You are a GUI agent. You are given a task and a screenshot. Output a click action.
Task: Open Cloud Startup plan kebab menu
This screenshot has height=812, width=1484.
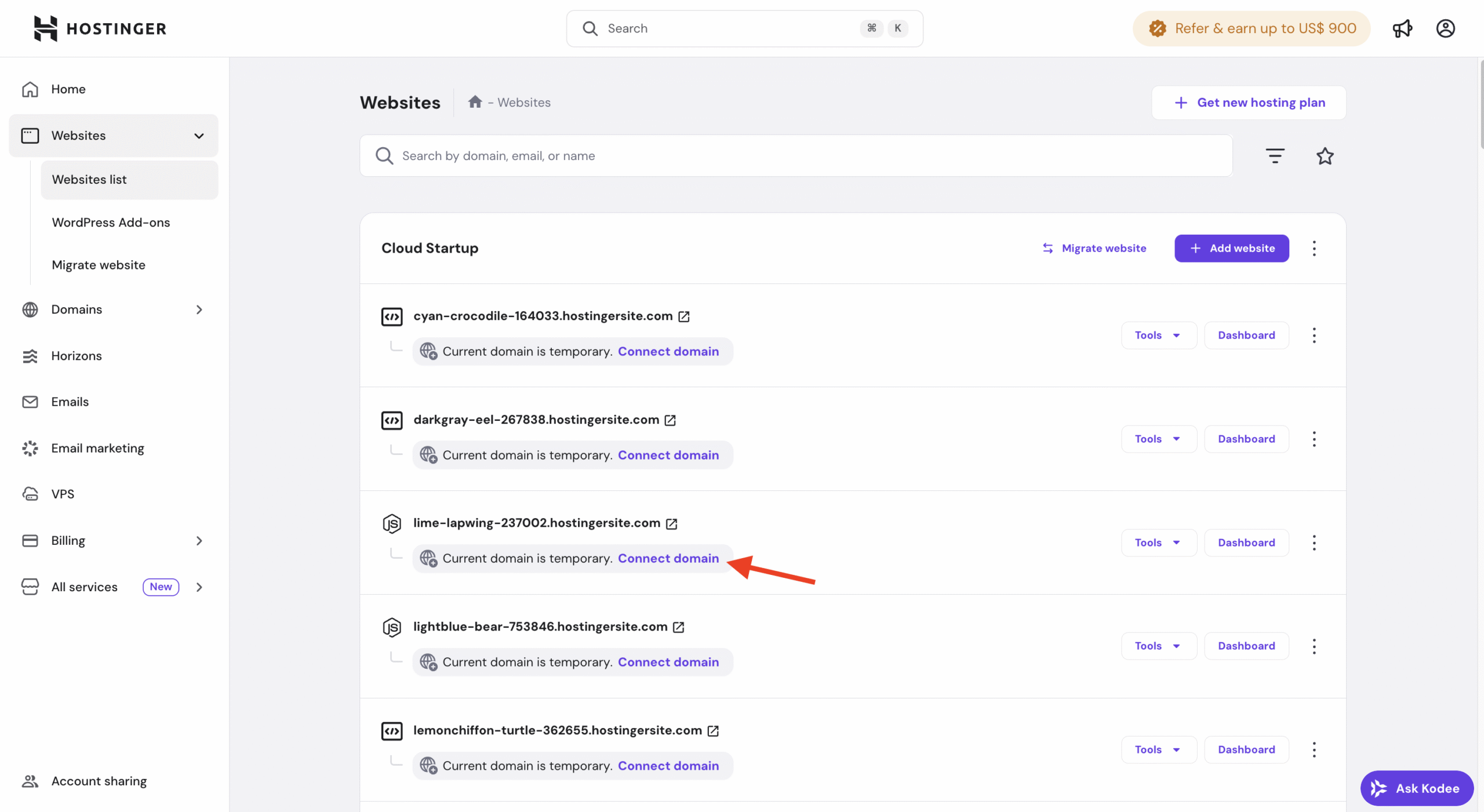coord(1314,248)
